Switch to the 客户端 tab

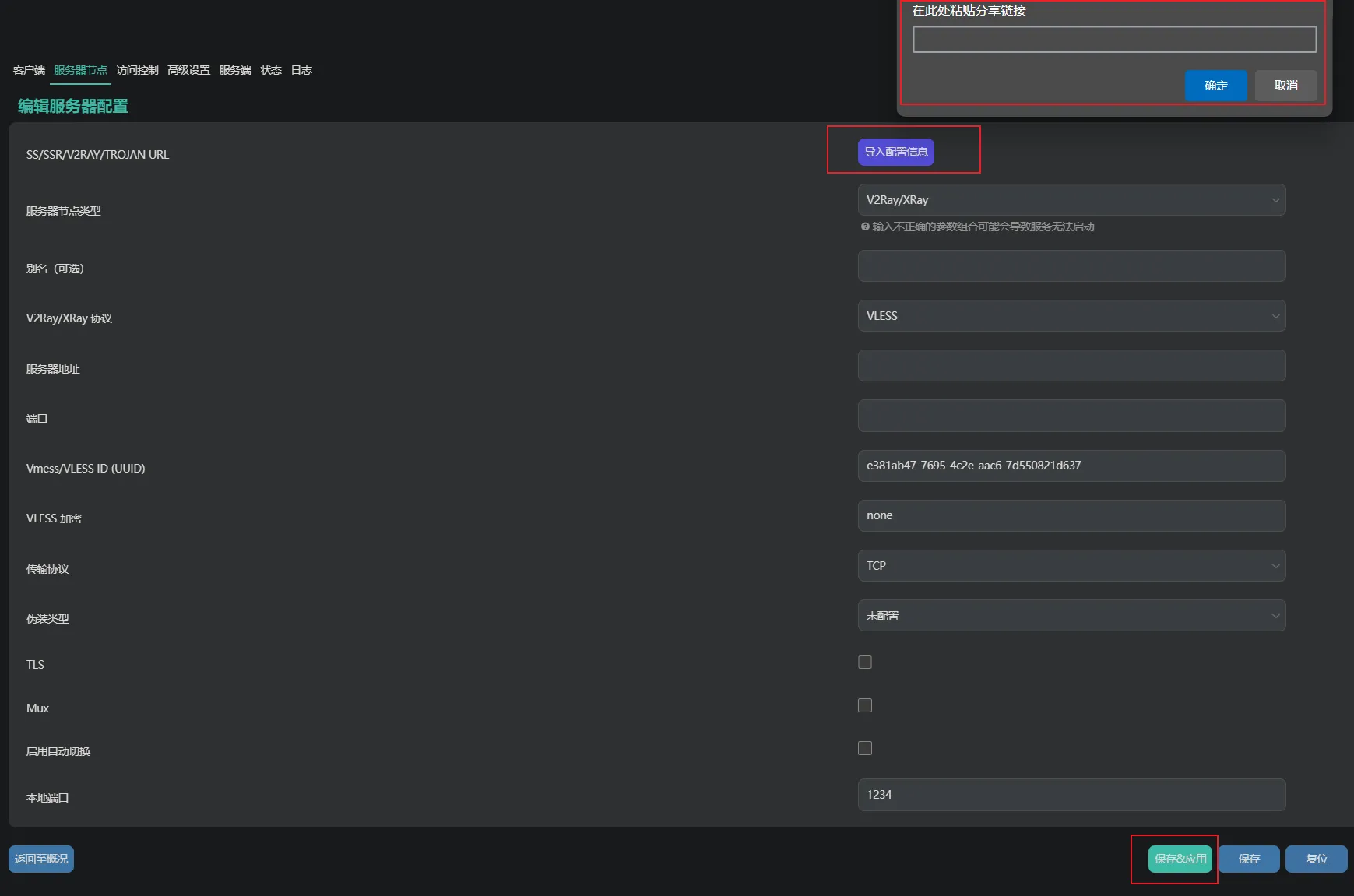[29, 70]
